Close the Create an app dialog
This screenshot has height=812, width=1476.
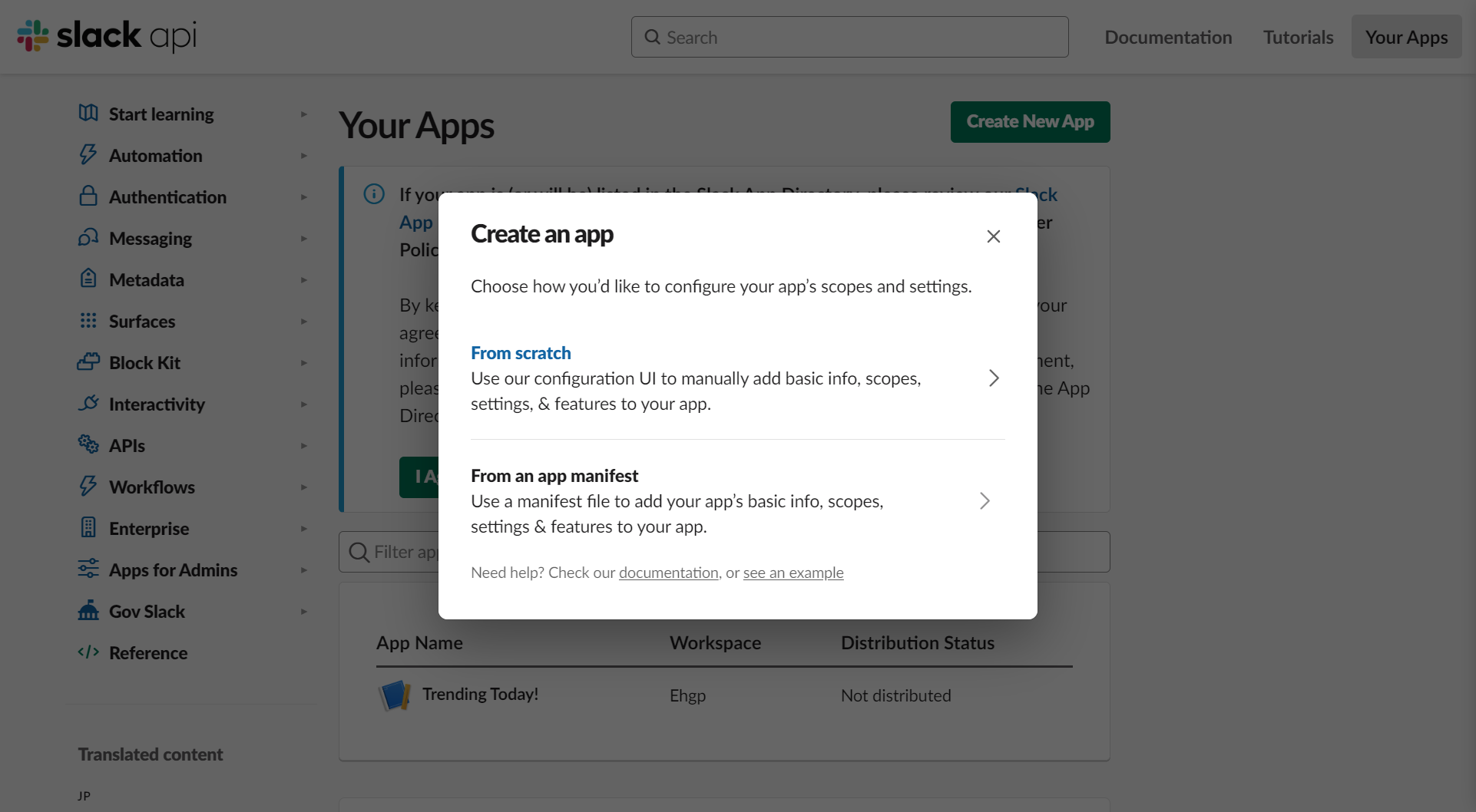[x=993, y=236]
